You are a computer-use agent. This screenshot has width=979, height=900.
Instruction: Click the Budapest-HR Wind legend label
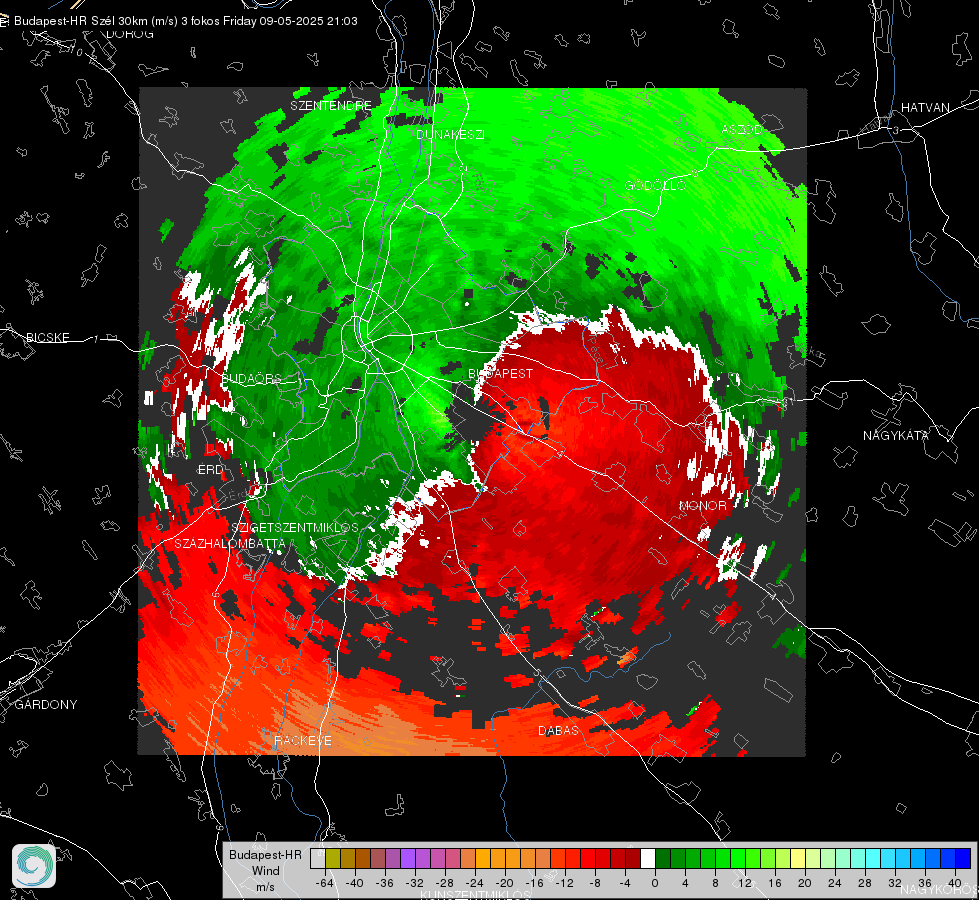[265, 863]
